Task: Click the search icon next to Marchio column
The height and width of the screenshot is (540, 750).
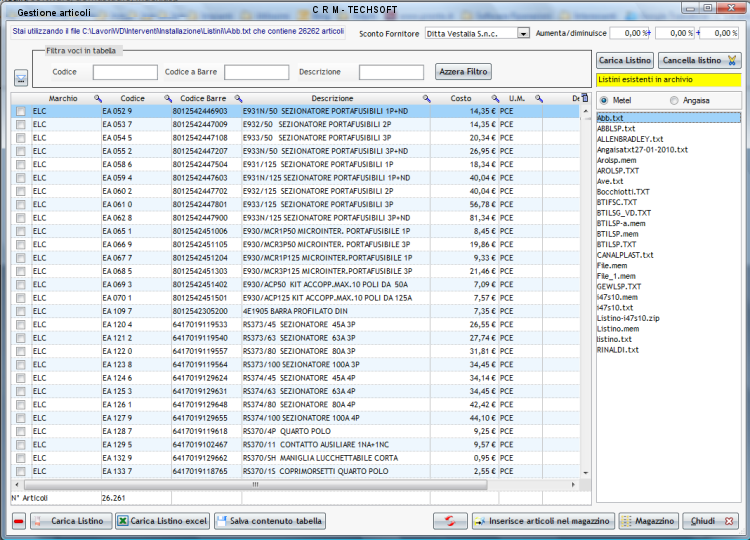Action: coord(98,99)
